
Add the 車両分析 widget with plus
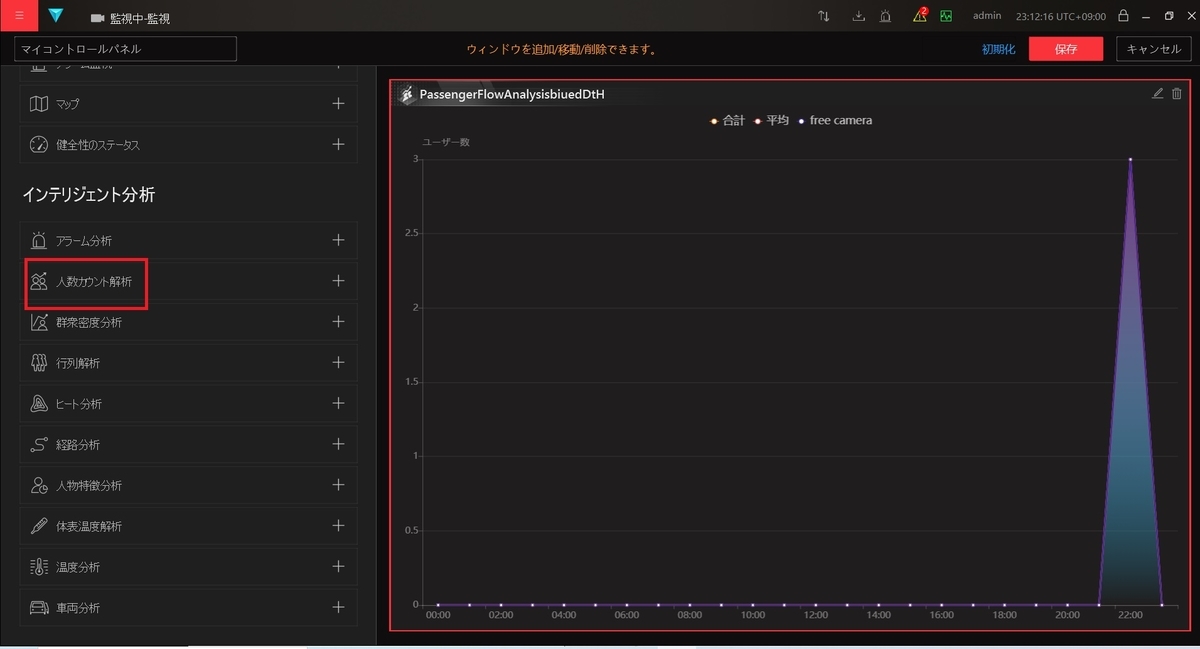click(x=338, y=607)
